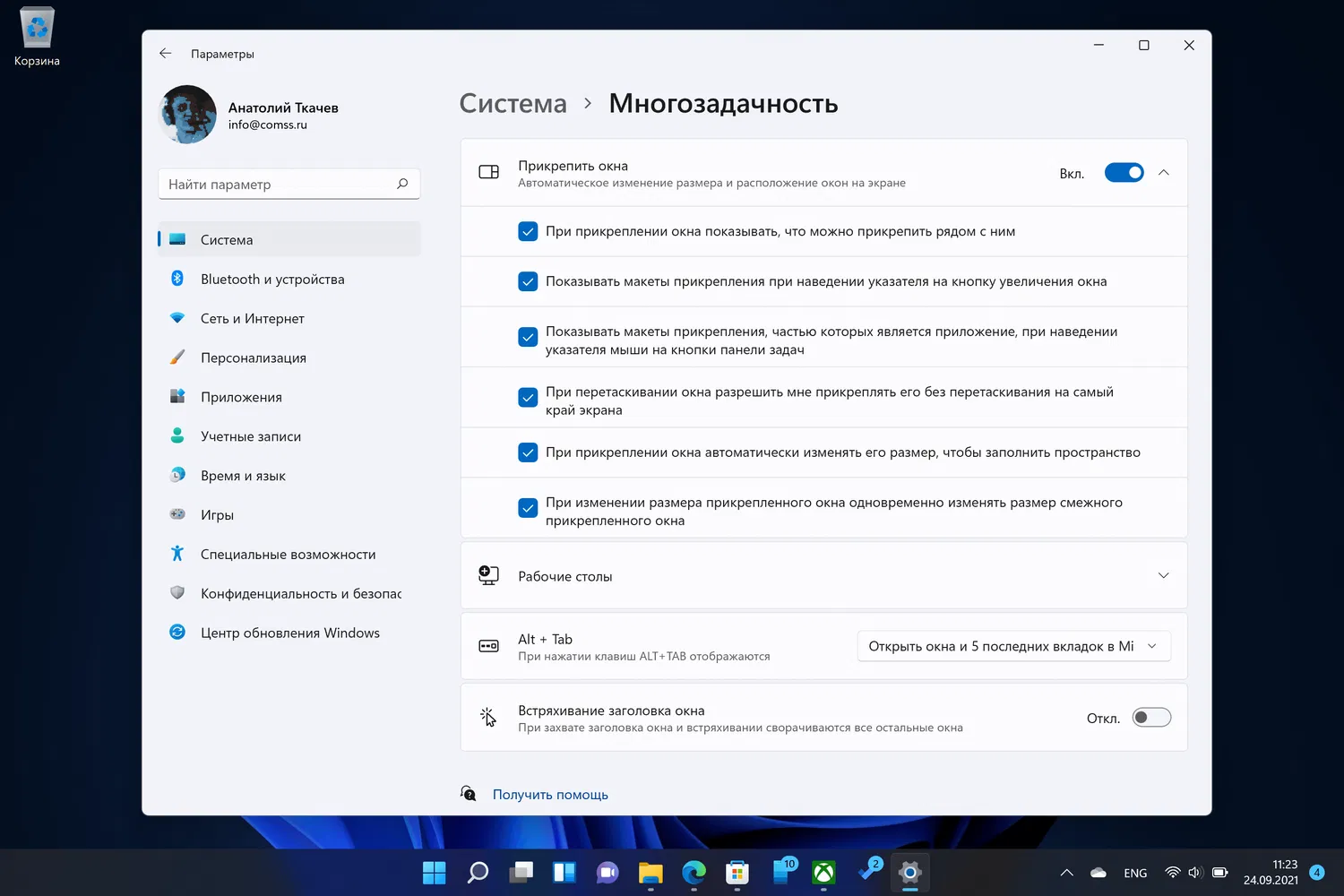Open Сеть и Интернет settings
The width and height of the screenshot is (1344, 896).
click(289, 318)
